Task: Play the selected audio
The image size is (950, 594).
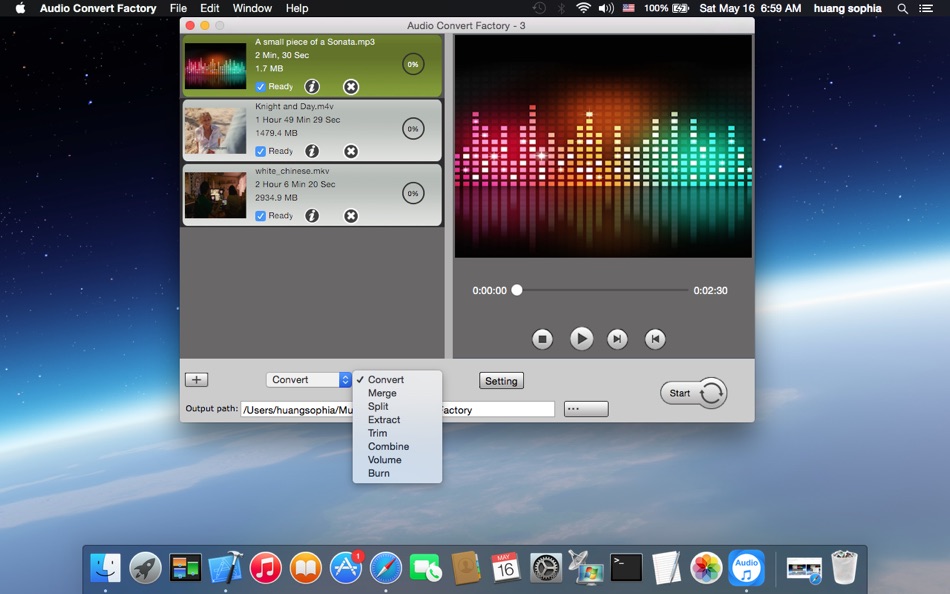Action: point(581,338)
